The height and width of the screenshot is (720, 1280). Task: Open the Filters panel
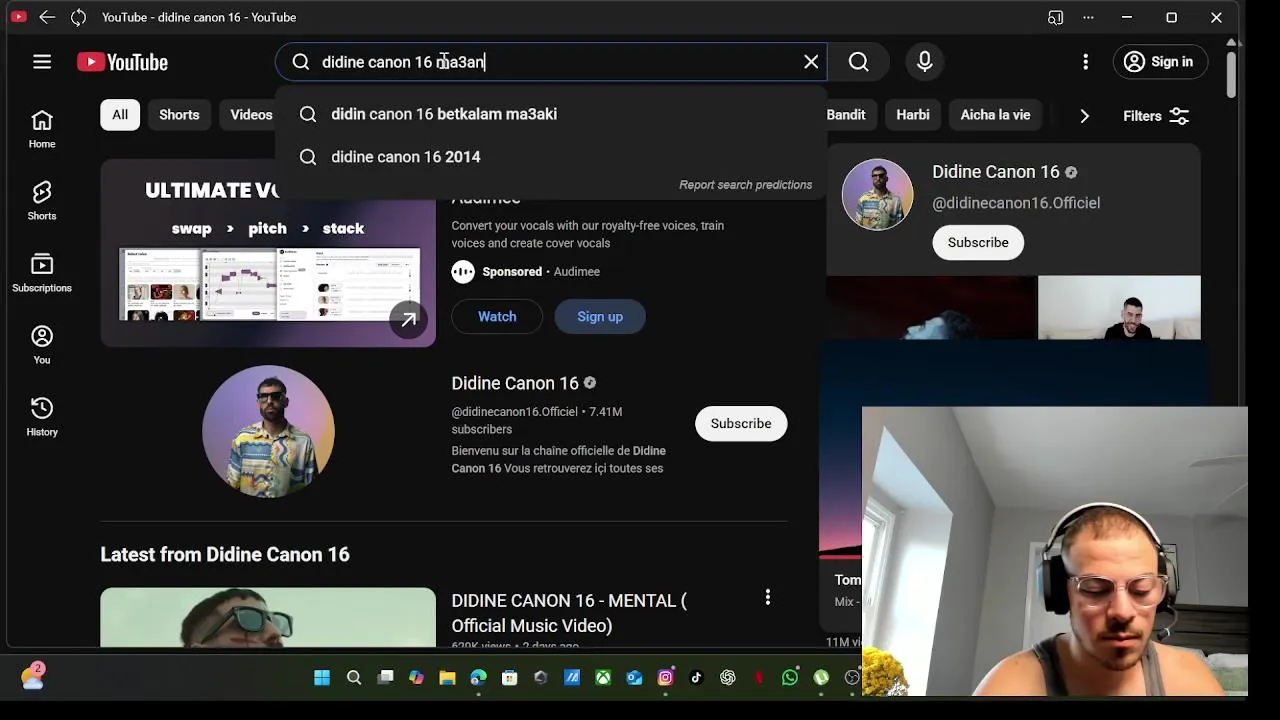point(1156,116)
